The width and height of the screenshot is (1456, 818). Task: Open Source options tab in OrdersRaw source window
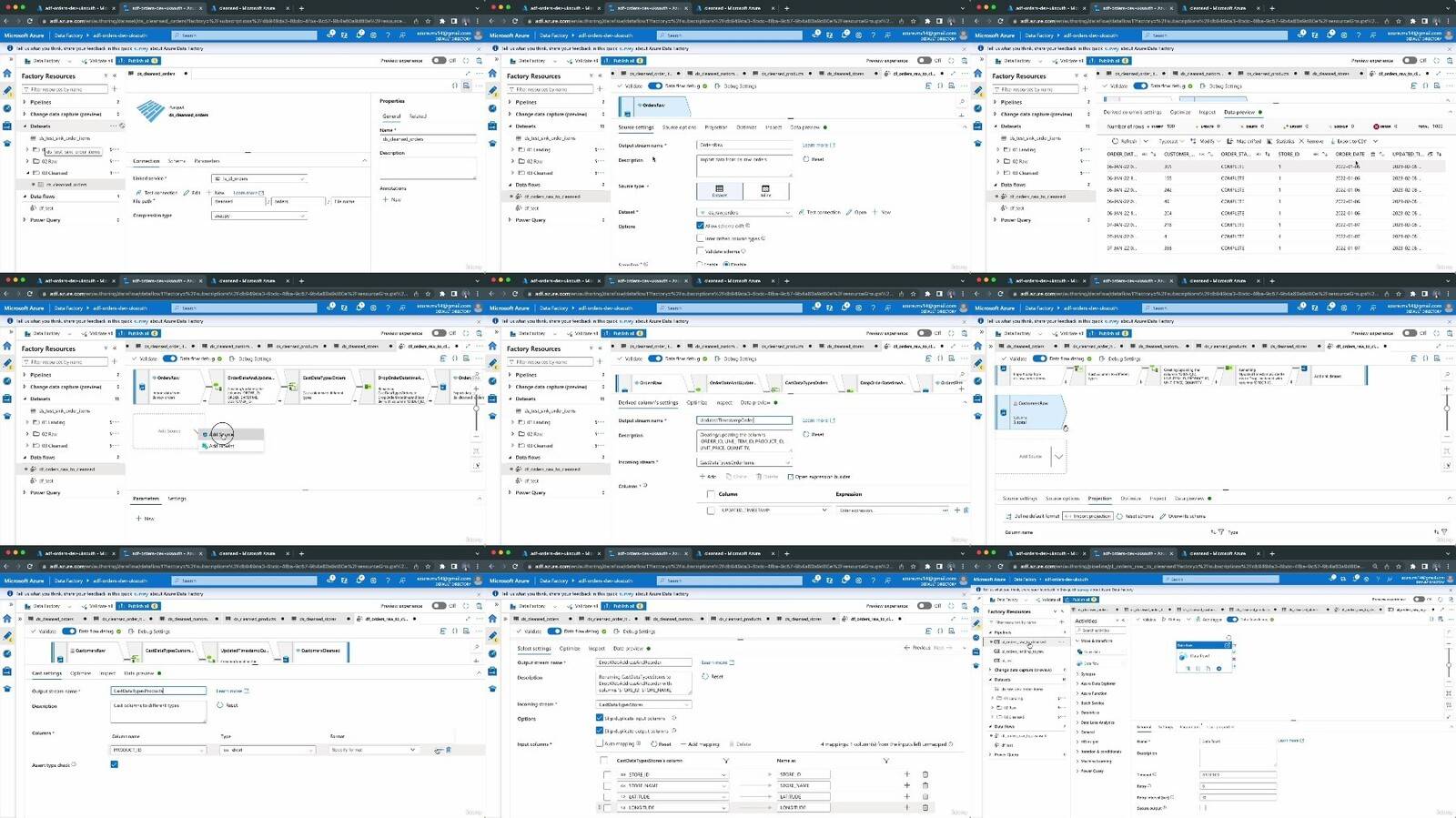tap(680, 127)
